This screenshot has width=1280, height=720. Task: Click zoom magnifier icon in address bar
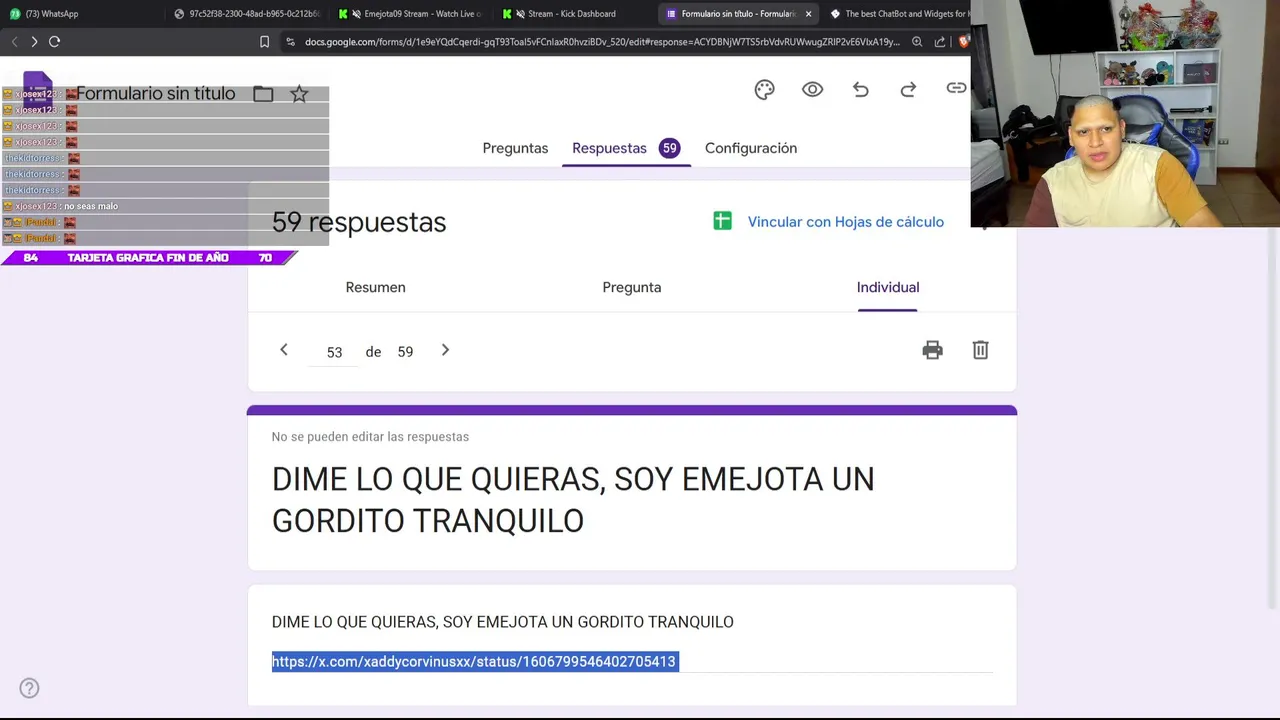(x=917, y=42)
